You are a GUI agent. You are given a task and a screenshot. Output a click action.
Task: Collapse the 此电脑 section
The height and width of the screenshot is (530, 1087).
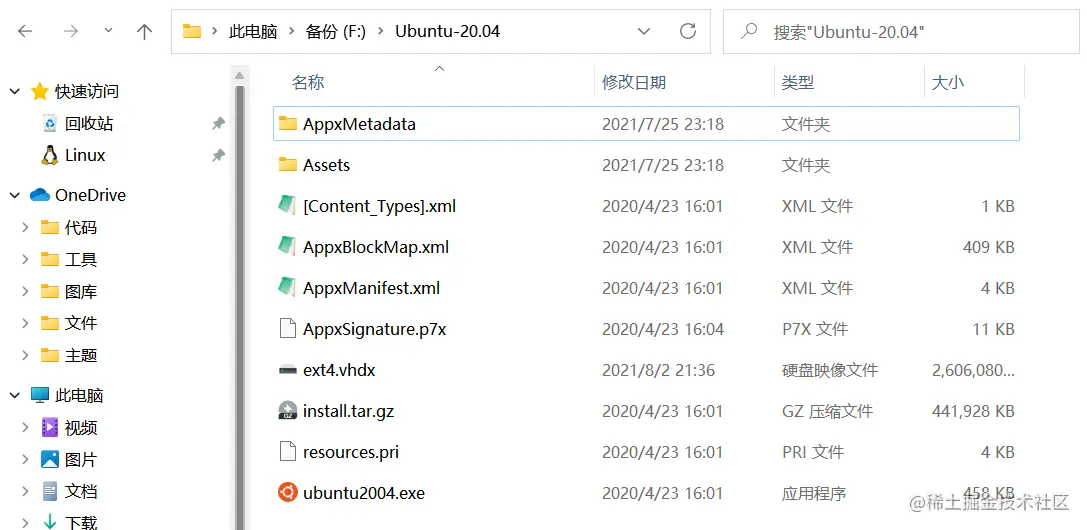(15, 396)
